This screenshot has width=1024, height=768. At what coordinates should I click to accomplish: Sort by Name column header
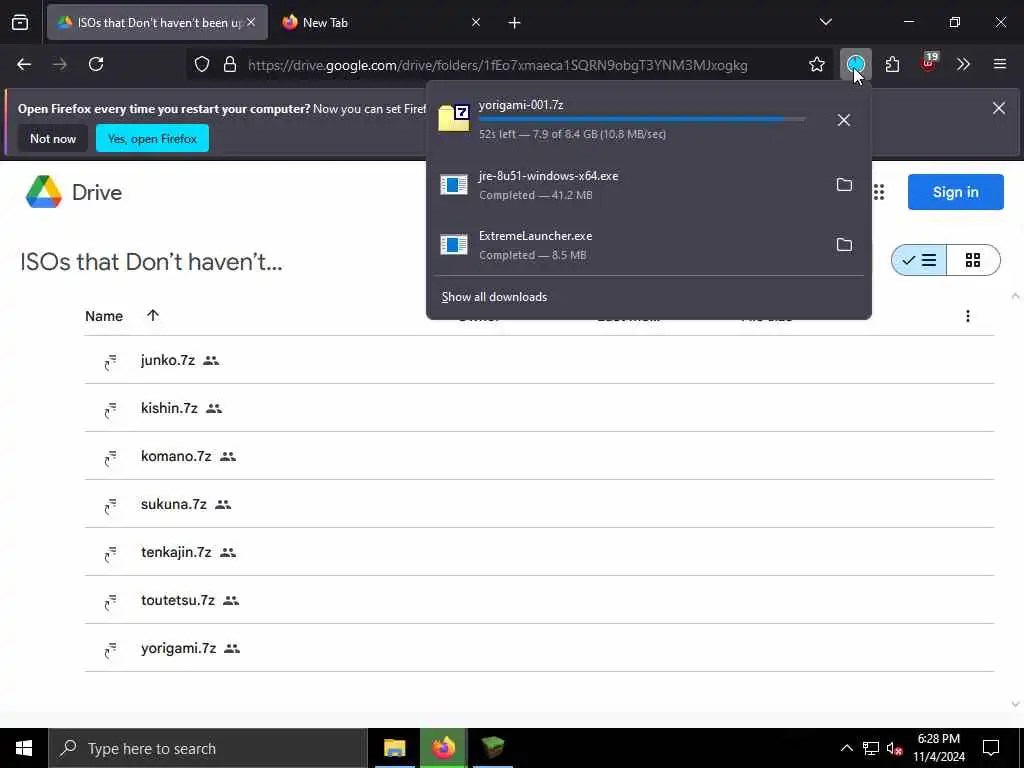tap(104, 316)
